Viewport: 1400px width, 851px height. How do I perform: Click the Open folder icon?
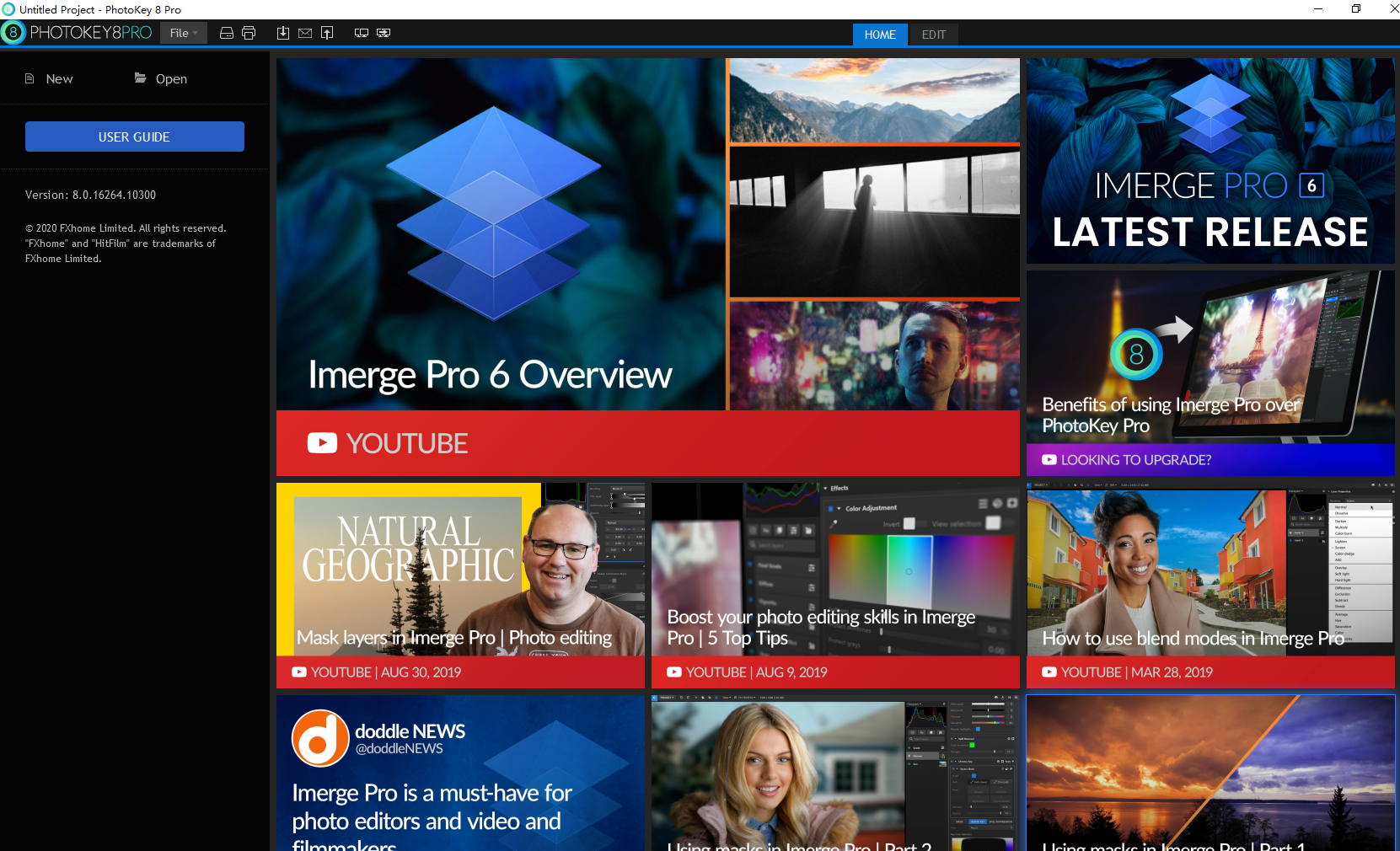point(141,78)
